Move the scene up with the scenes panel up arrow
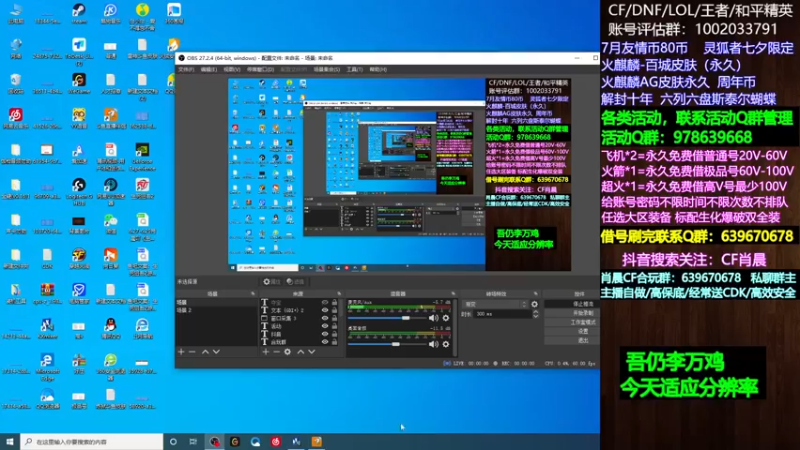 point(205,352)
